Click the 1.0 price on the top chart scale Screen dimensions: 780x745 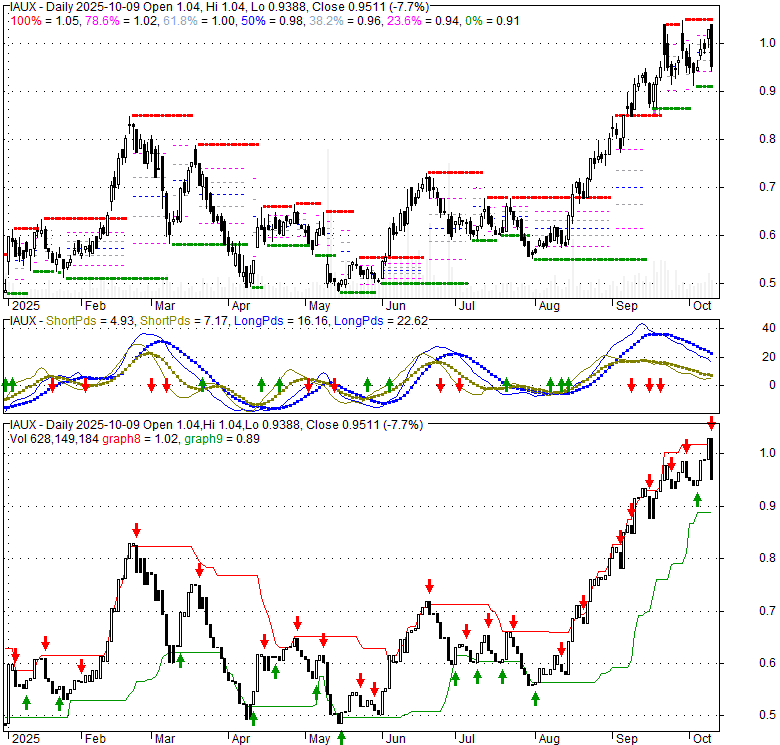click(768, 43)
